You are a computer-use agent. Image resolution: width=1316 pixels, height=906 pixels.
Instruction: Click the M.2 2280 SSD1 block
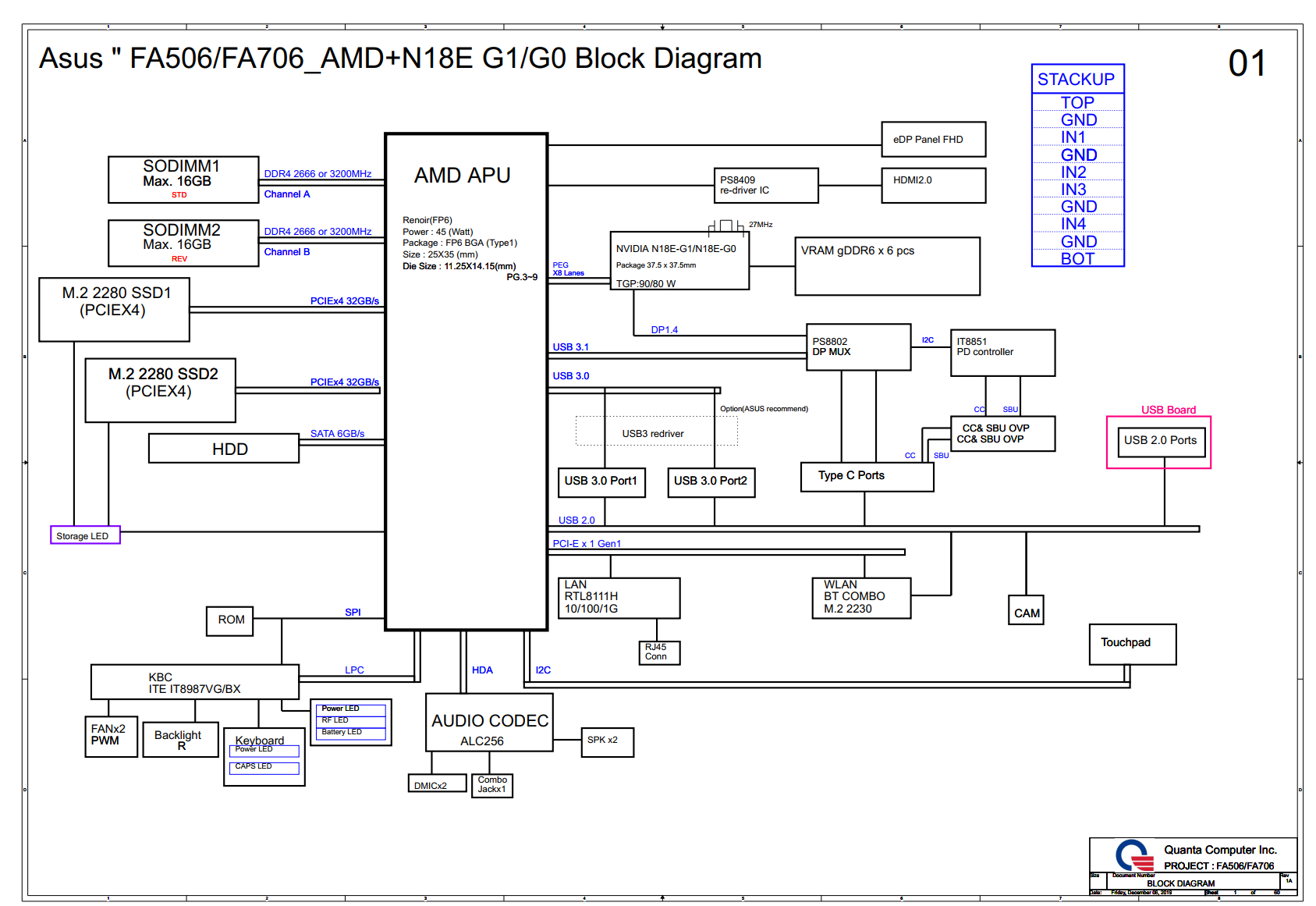(x=114, y=310)
